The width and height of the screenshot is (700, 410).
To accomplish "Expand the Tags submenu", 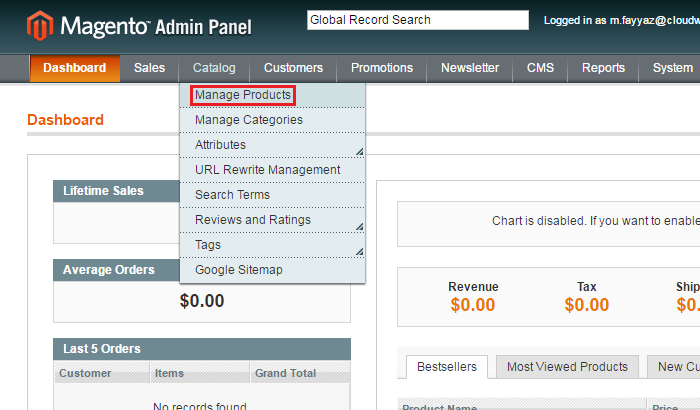I will [x=272, y=245].
